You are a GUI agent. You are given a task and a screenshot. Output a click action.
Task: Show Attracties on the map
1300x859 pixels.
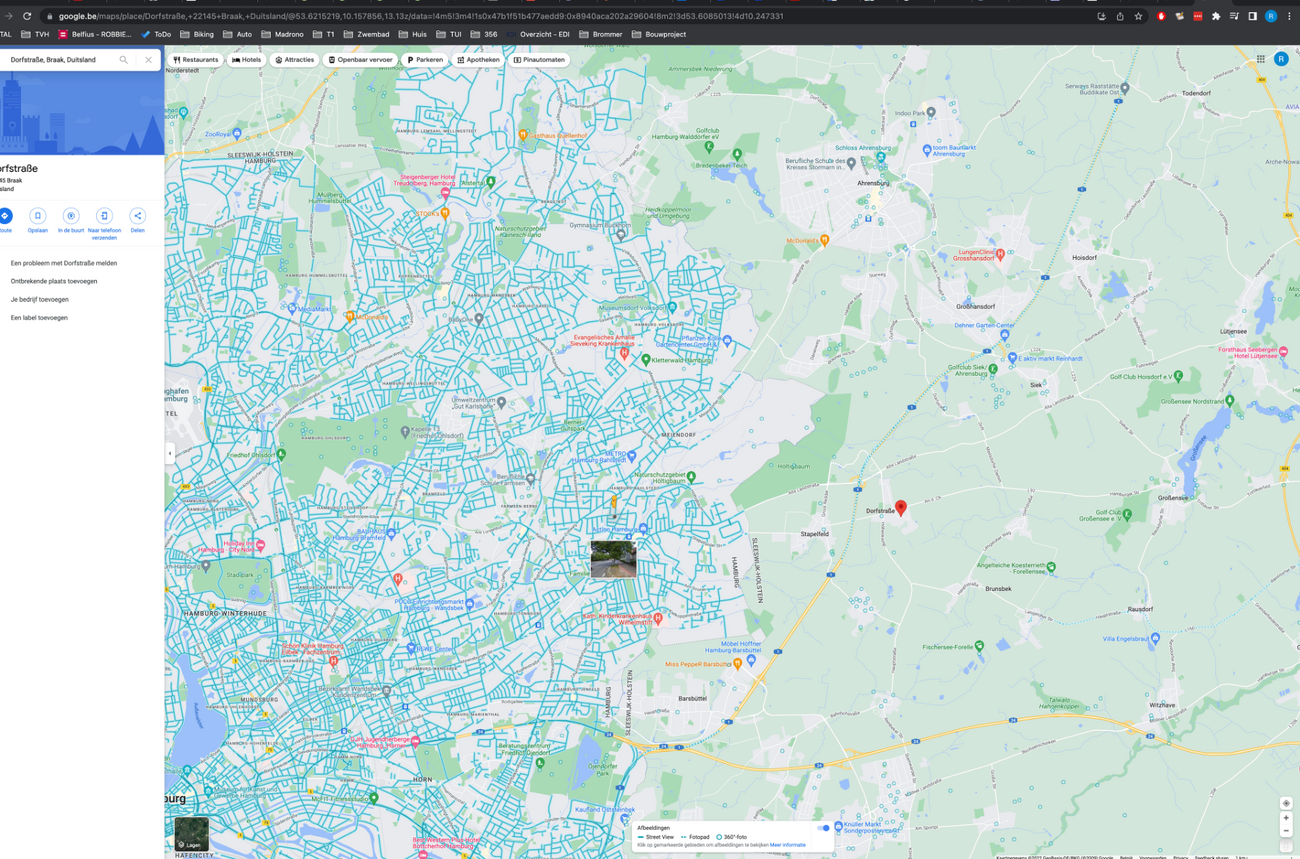(x=295, y=60)
